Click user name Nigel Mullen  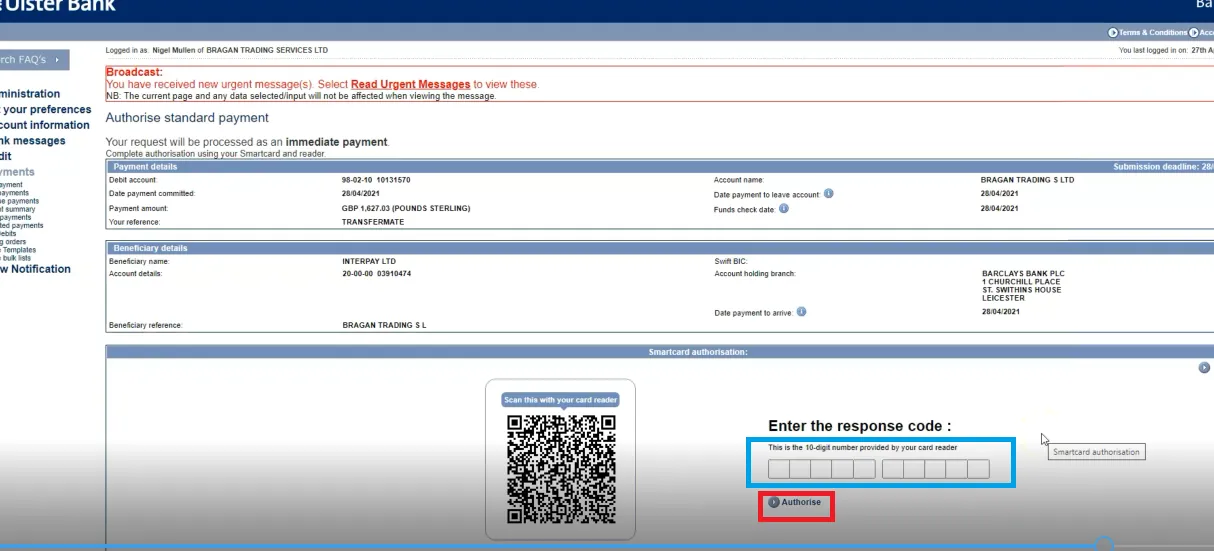click(x=172, y=50)
